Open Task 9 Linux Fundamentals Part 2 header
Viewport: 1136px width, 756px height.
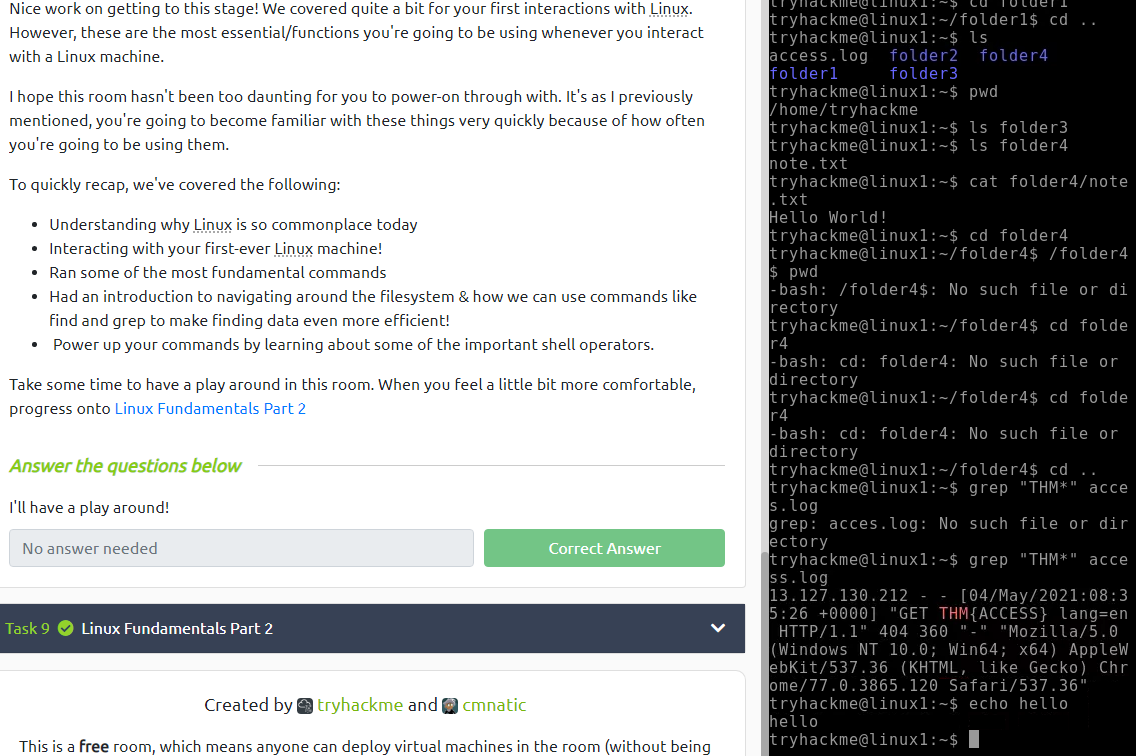[x=372, y=628]
